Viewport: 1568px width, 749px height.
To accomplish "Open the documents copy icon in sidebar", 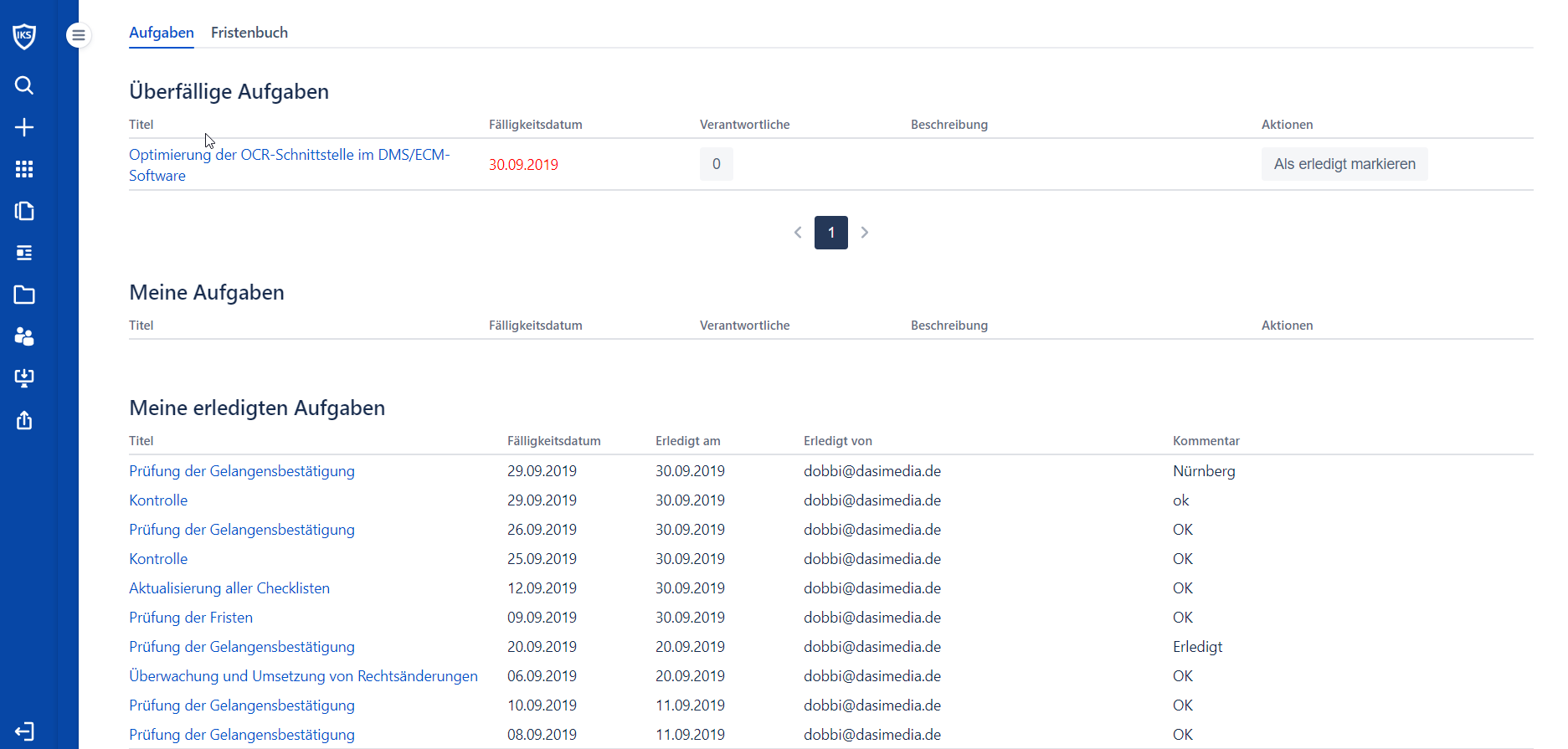I will 24,211.
